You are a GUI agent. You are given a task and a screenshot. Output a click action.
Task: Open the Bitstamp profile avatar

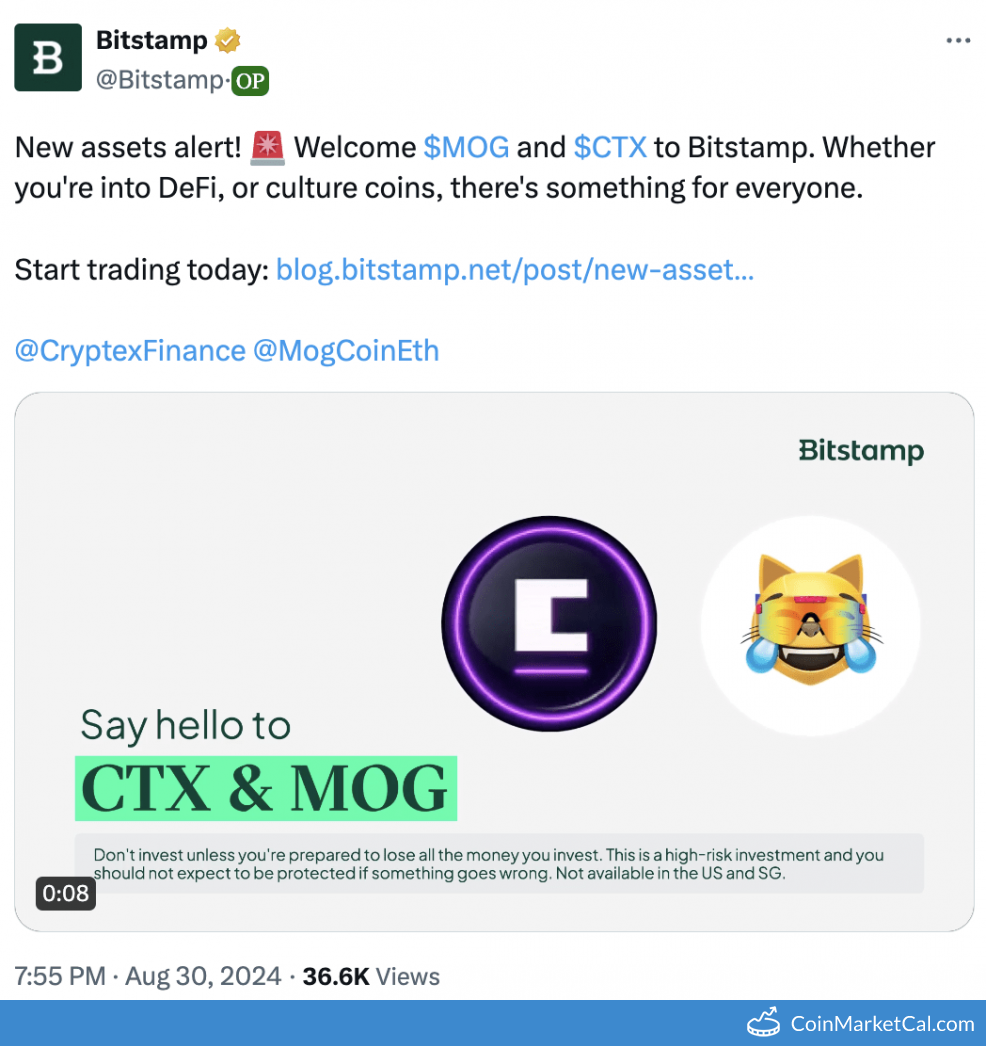click(48, 57)
